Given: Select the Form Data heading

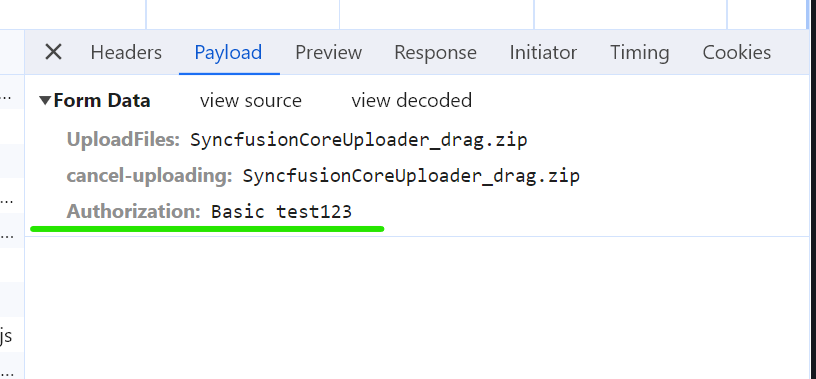Looking at the screenshot, I should pos(102,100).
